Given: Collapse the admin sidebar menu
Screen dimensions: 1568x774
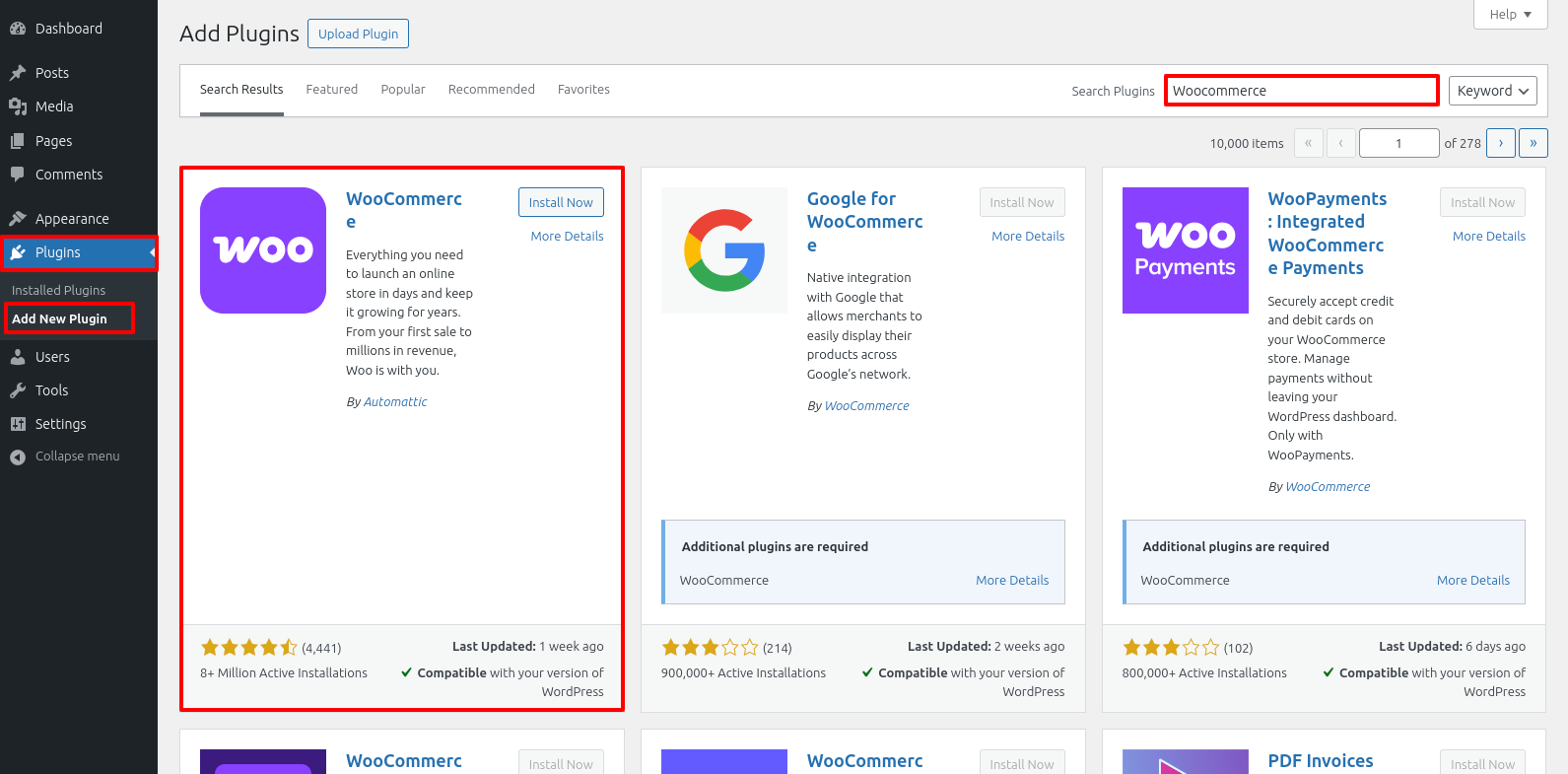Looking at the screenshot, I should (65, 457).
